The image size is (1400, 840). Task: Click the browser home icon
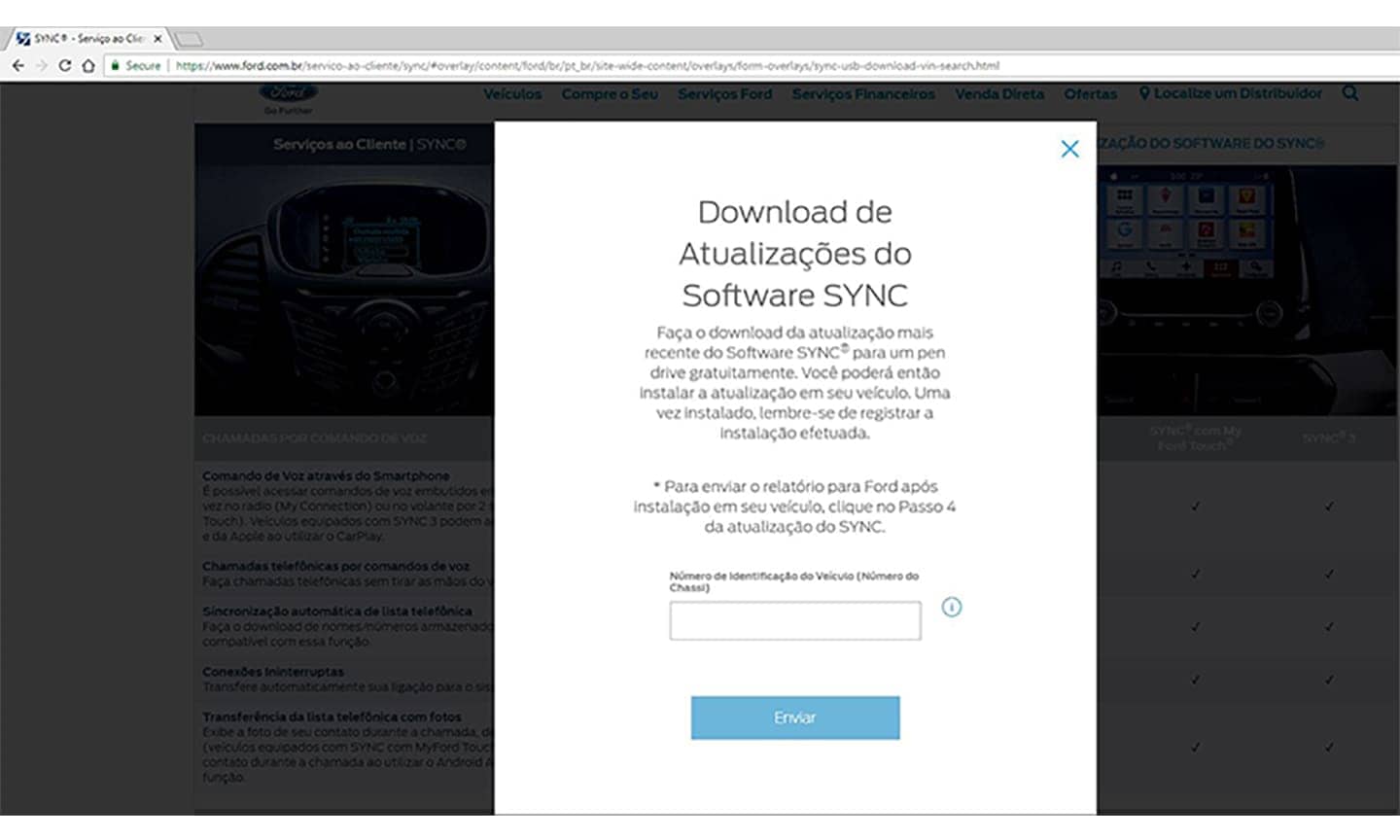87,65
